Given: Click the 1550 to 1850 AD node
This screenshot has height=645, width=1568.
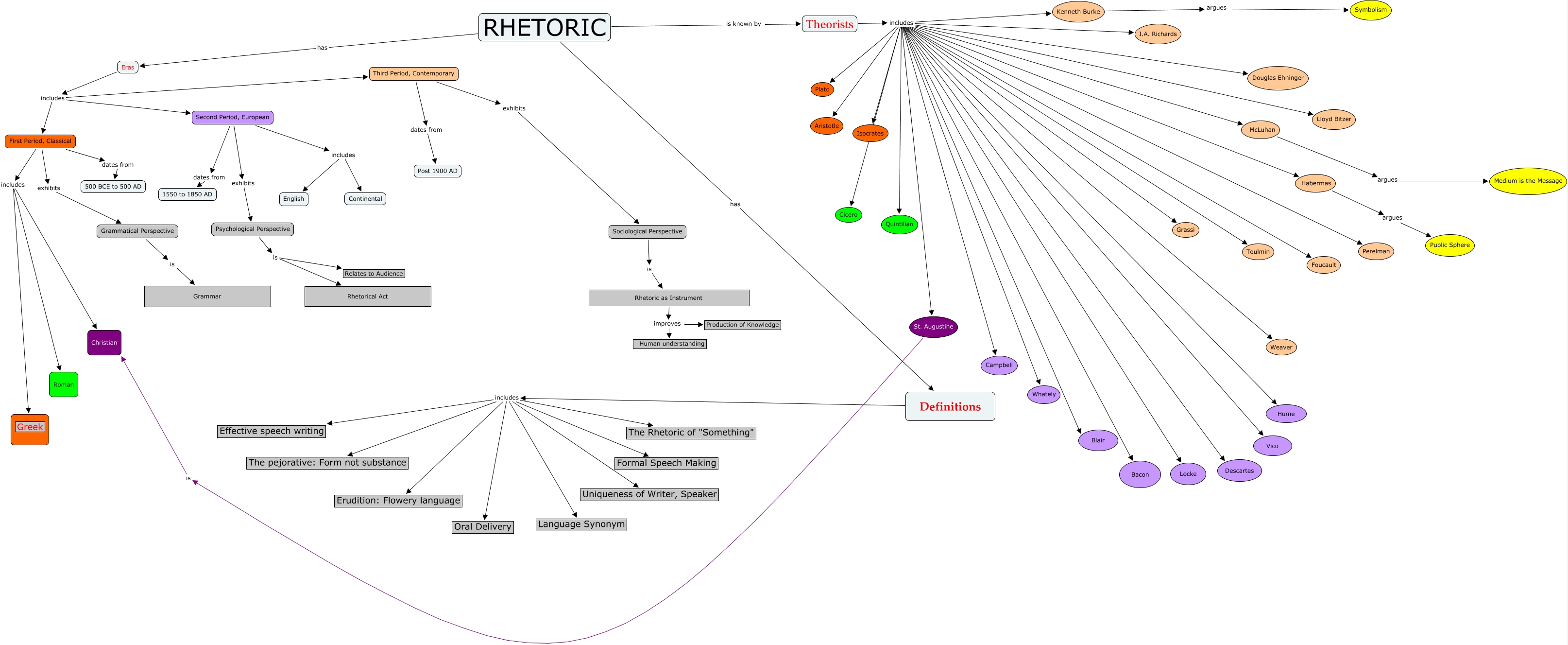Looking at the screenshot, I should point(187,195).
